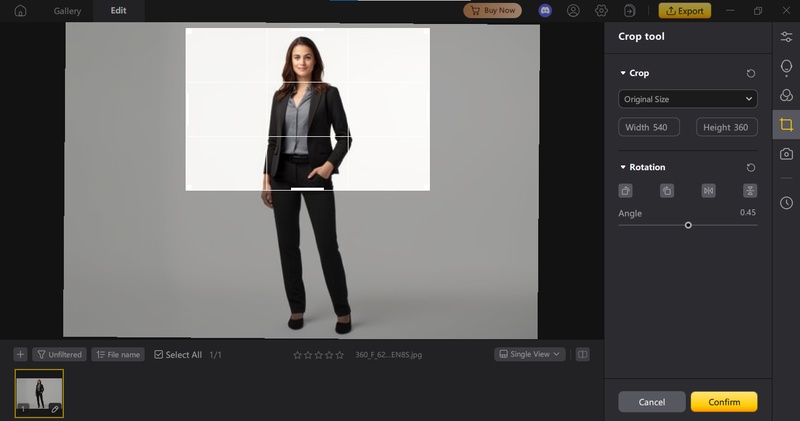Open the color filters circles icon
Image resolution: width=800 pixels, height=421 pixels.
[786, 95]
